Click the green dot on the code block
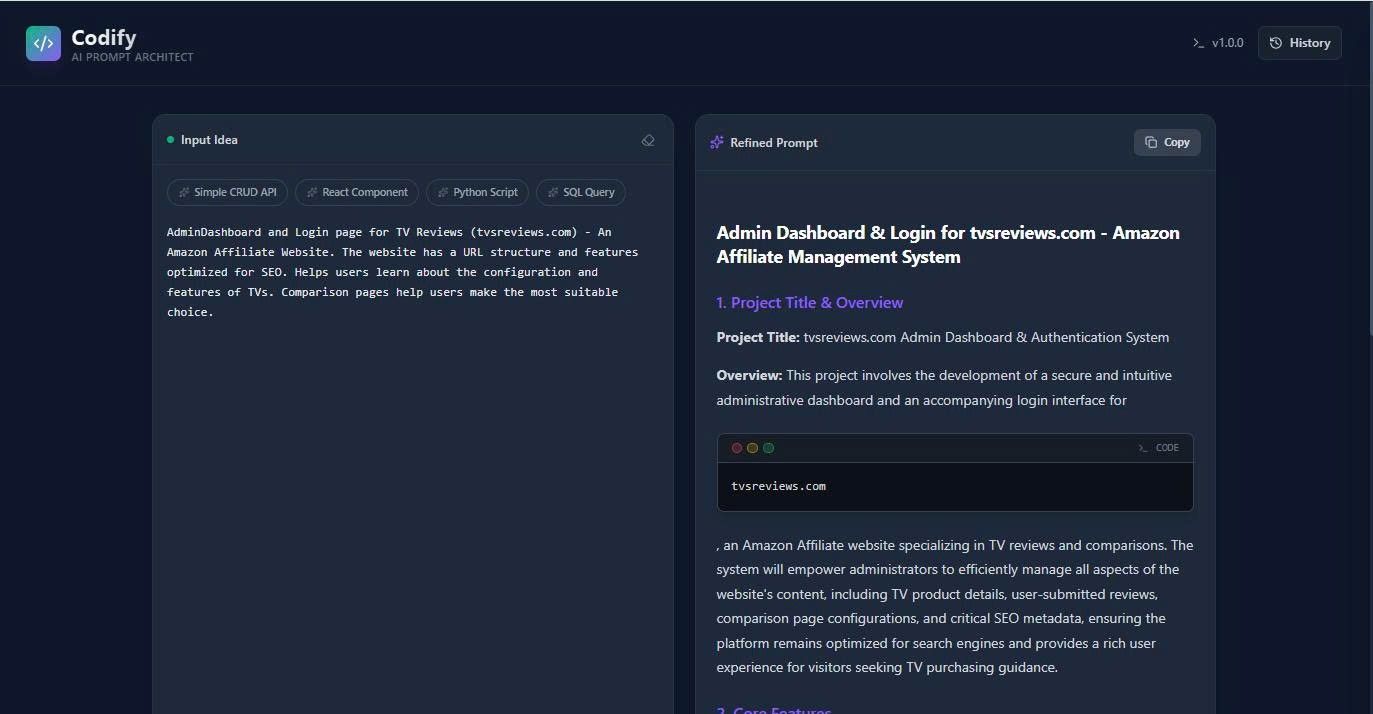Image resolution: width=1373 pixels, height=714 pixels. (769, 448)
